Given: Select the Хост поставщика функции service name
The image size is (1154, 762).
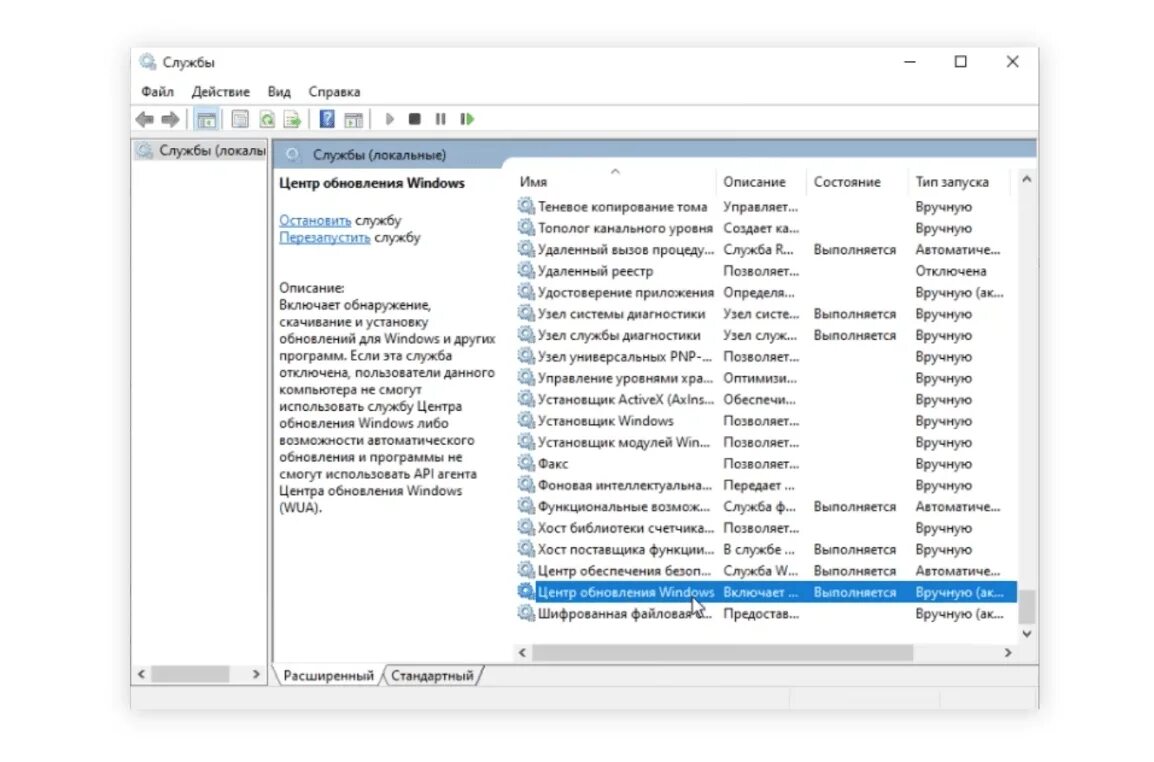Looking at the screenshot, I should (x=626, y=548).
